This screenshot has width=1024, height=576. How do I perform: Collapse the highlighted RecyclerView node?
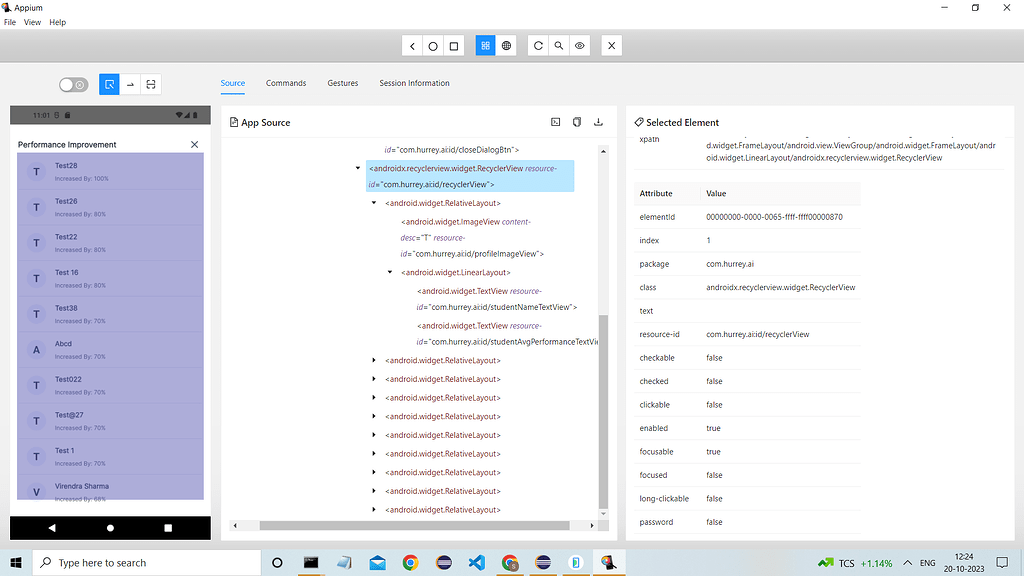click(358, 168)
